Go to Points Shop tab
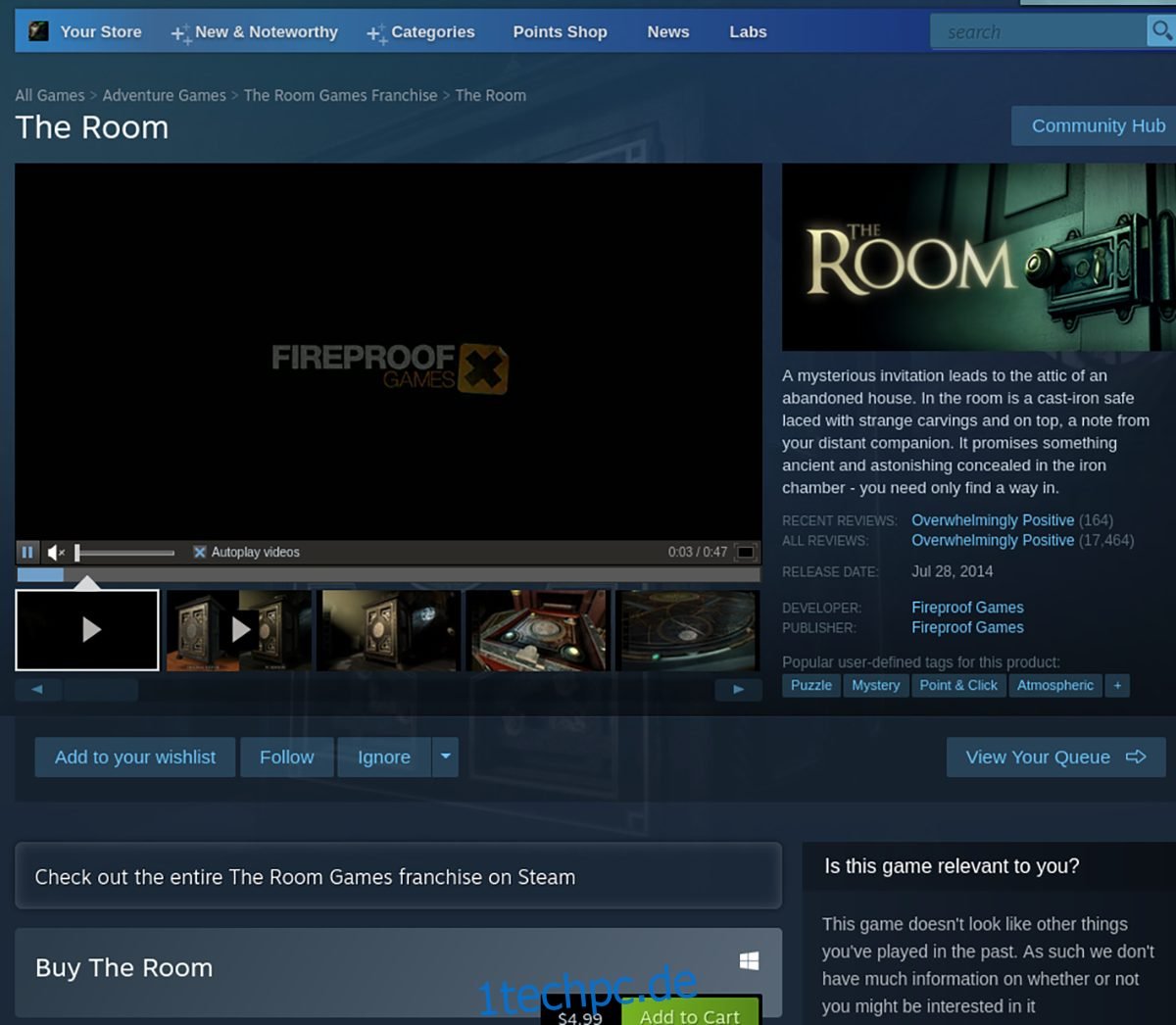 point(560,32)
